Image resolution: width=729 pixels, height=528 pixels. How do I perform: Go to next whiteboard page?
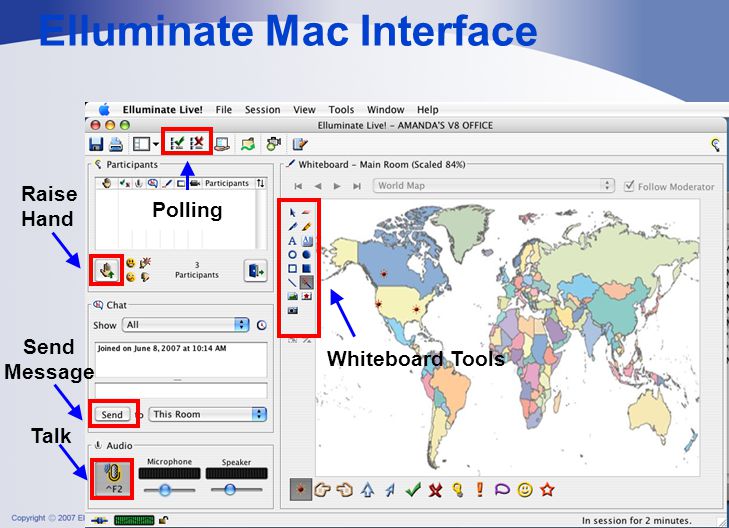click(337, 186)
